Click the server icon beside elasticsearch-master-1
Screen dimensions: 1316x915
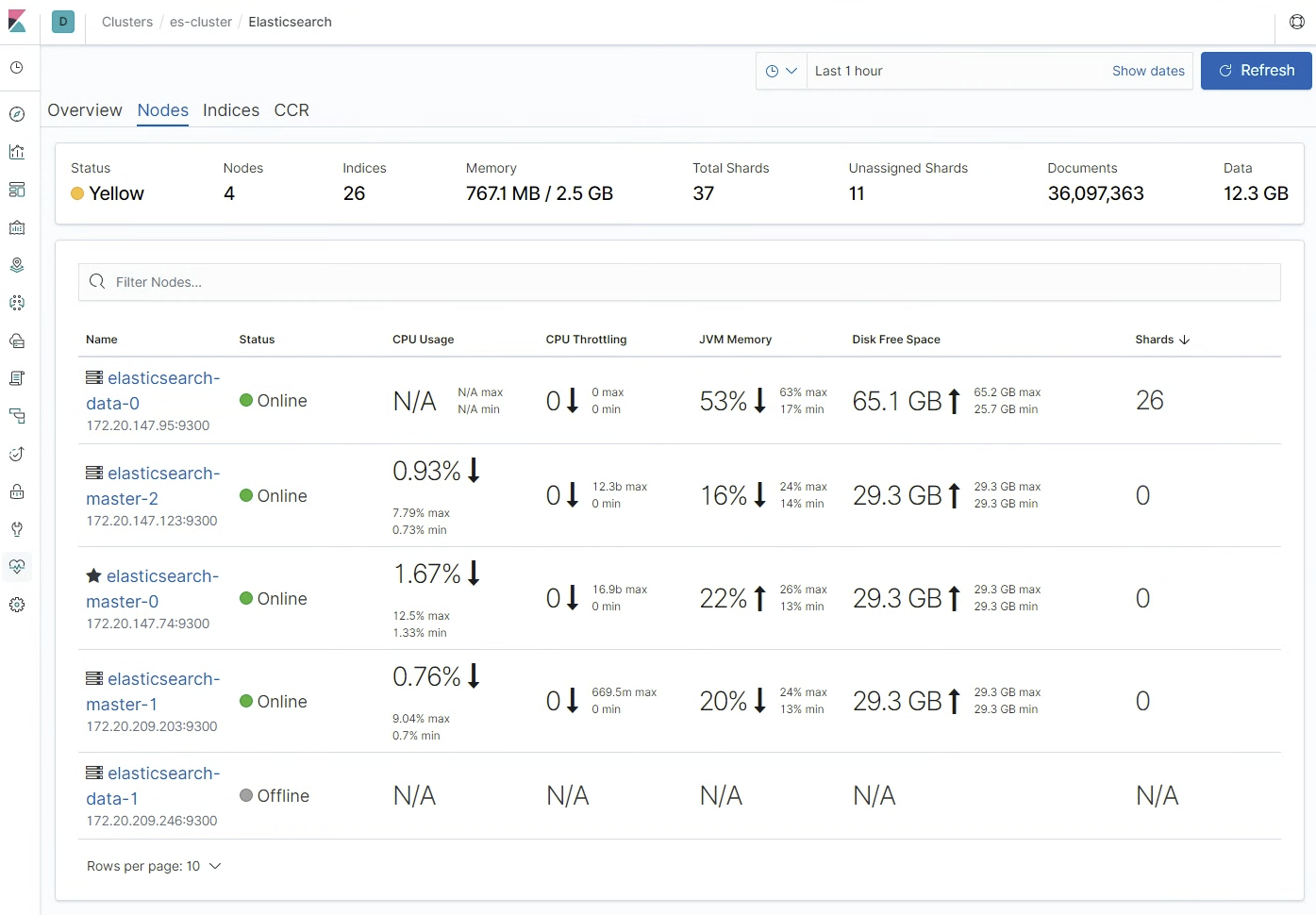[x=94, y=678]
